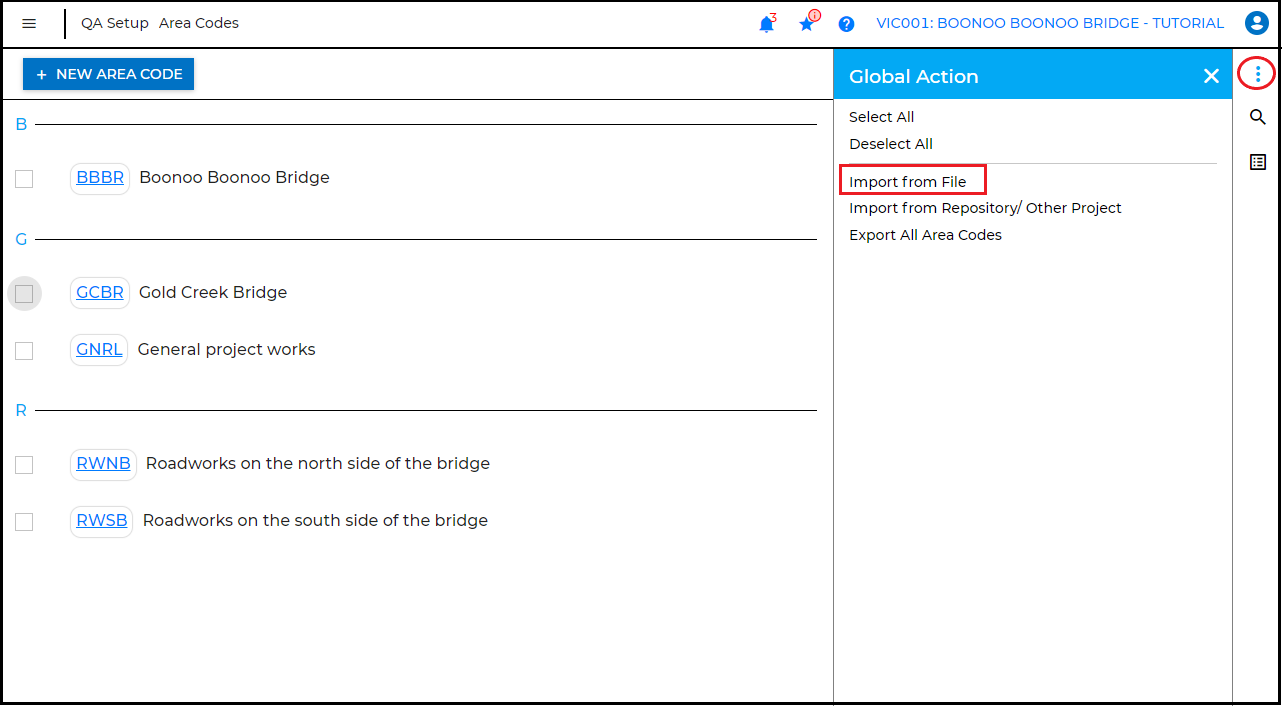Image resolution: width=1282 pixels, height=706 pixels.
Task: Click Export All Area Codes
Action: (925, 234)
